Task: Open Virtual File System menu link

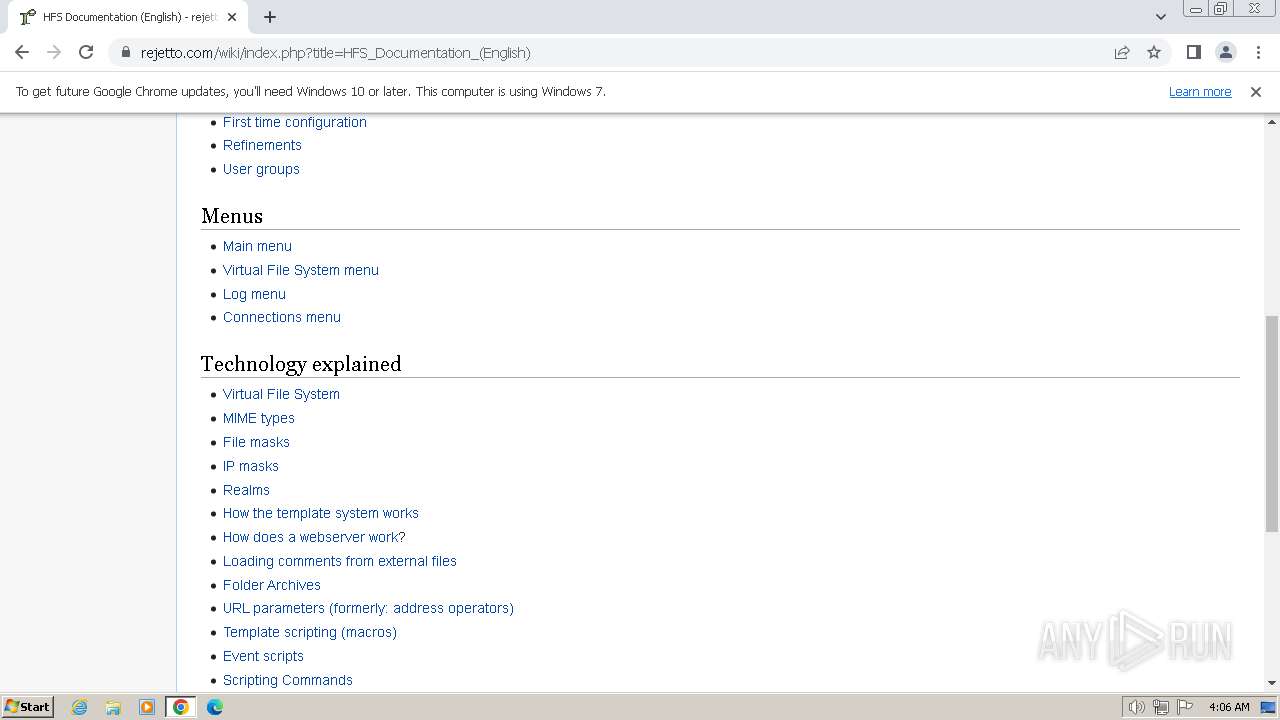Action: 301,270
